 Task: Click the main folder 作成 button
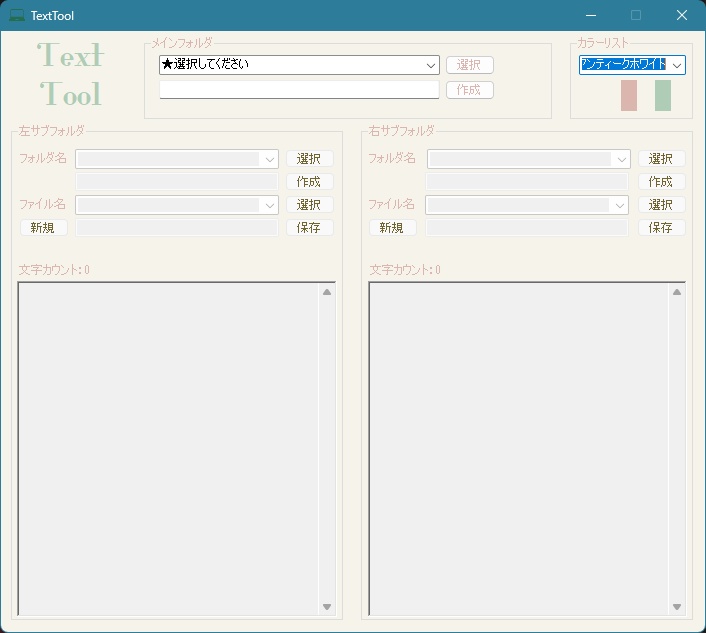pyautogui.click(x=470, y=90)
